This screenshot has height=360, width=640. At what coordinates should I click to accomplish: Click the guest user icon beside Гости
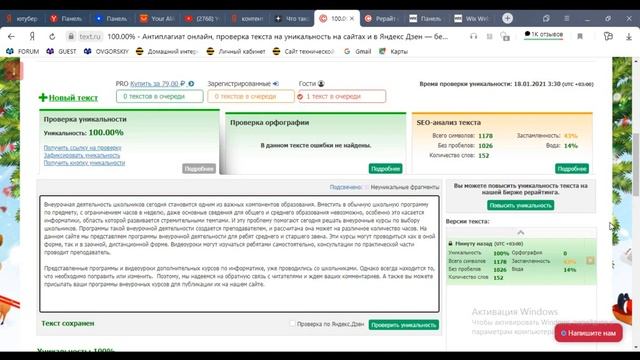click(x=321, y=84)
